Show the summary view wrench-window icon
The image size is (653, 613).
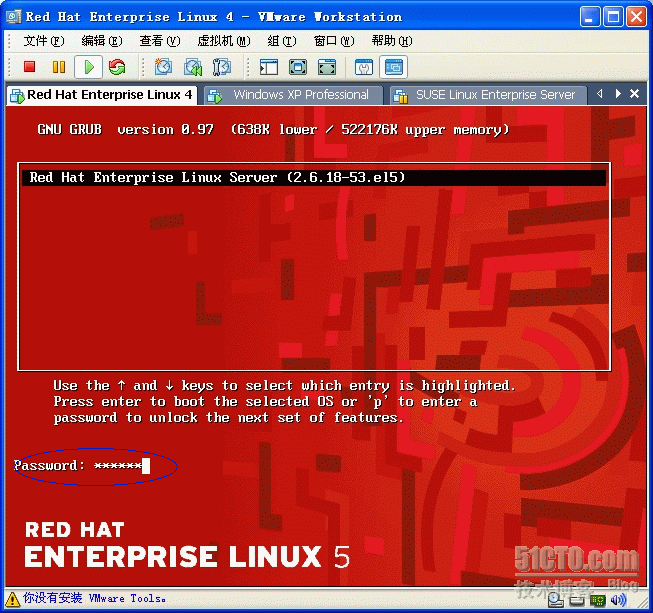(x=364, y=67)
